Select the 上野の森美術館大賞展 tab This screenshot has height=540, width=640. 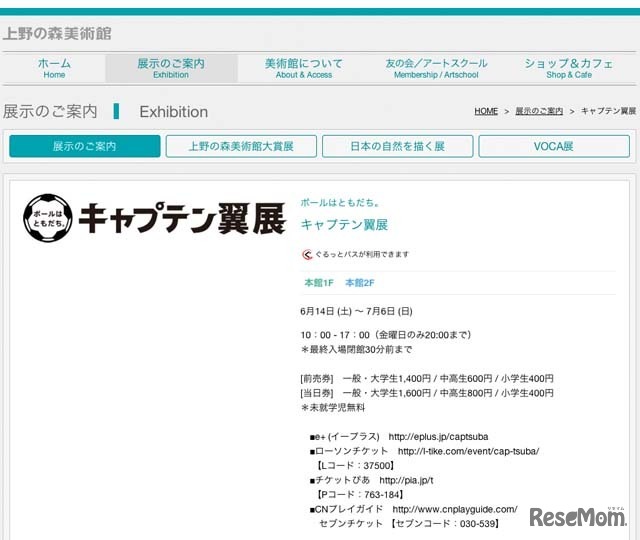point(241,146)
